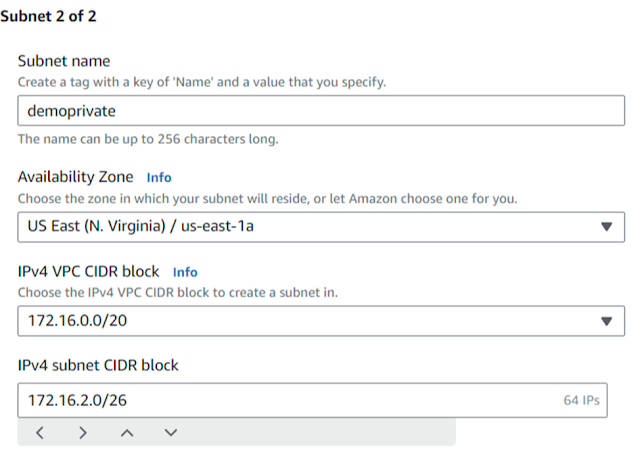Click the Availability Zone label text
Screen dimensions: 640x456
[x=75, y=177]
